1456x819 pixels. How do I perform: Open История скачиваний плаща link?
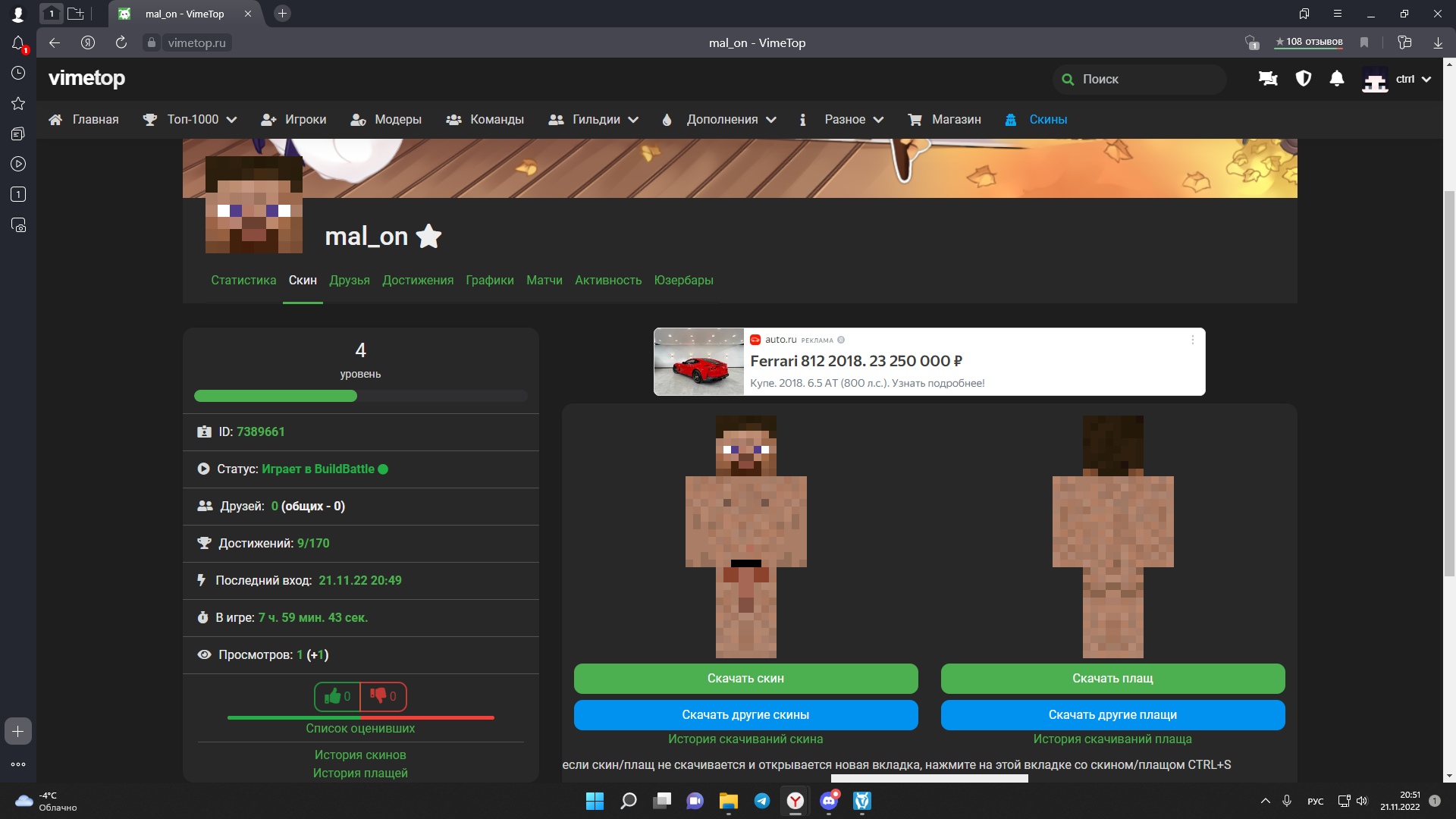1112,739
